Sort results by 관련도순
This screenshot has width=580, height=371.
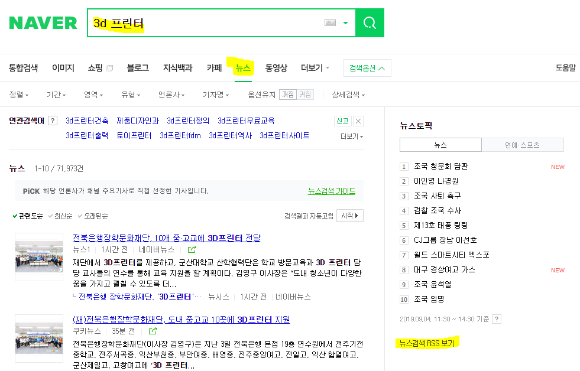(x=28, y=216)
